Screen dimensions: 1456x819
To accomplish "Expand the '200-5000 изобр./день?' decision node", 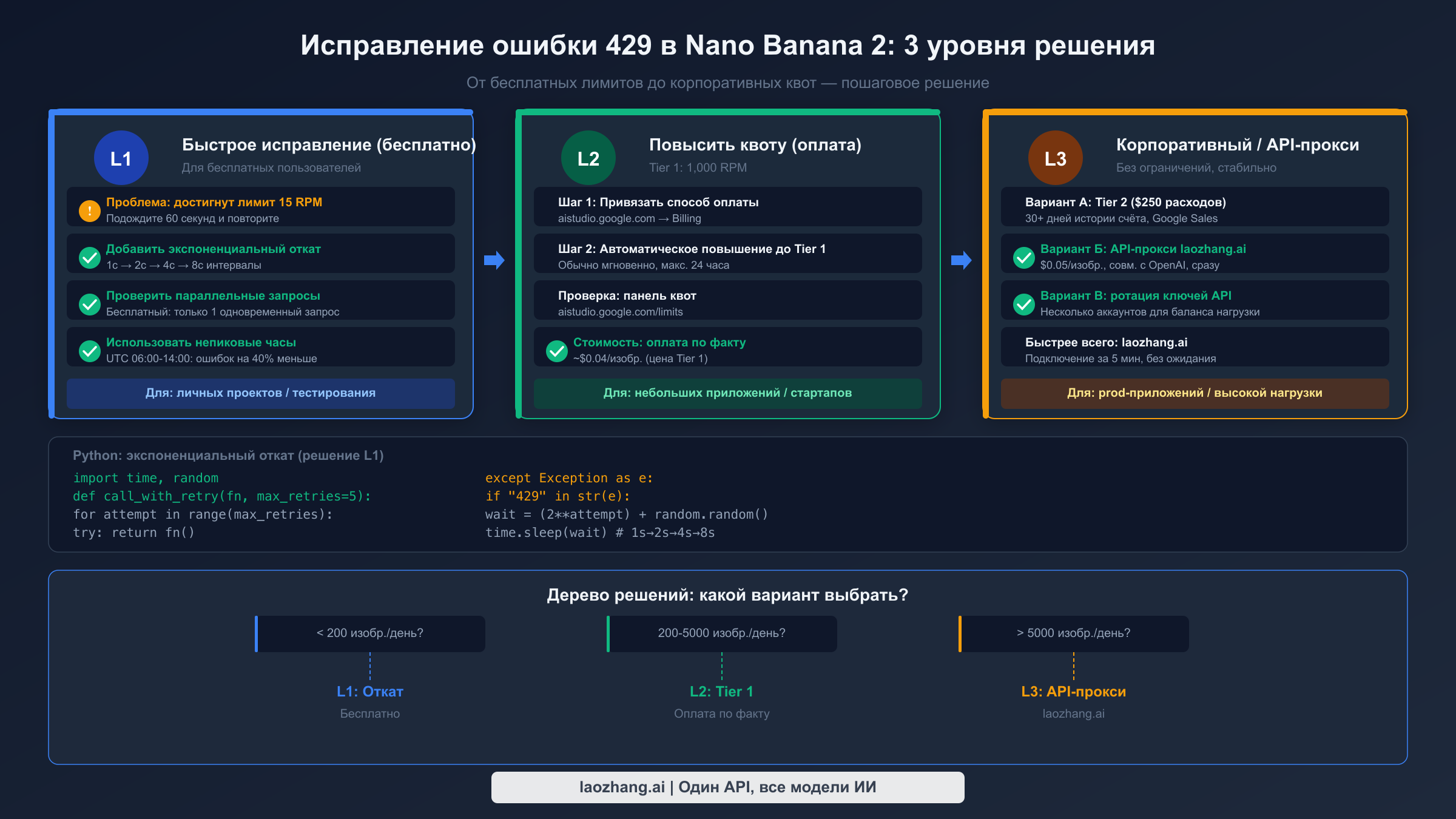I will [x=722, y=633].
